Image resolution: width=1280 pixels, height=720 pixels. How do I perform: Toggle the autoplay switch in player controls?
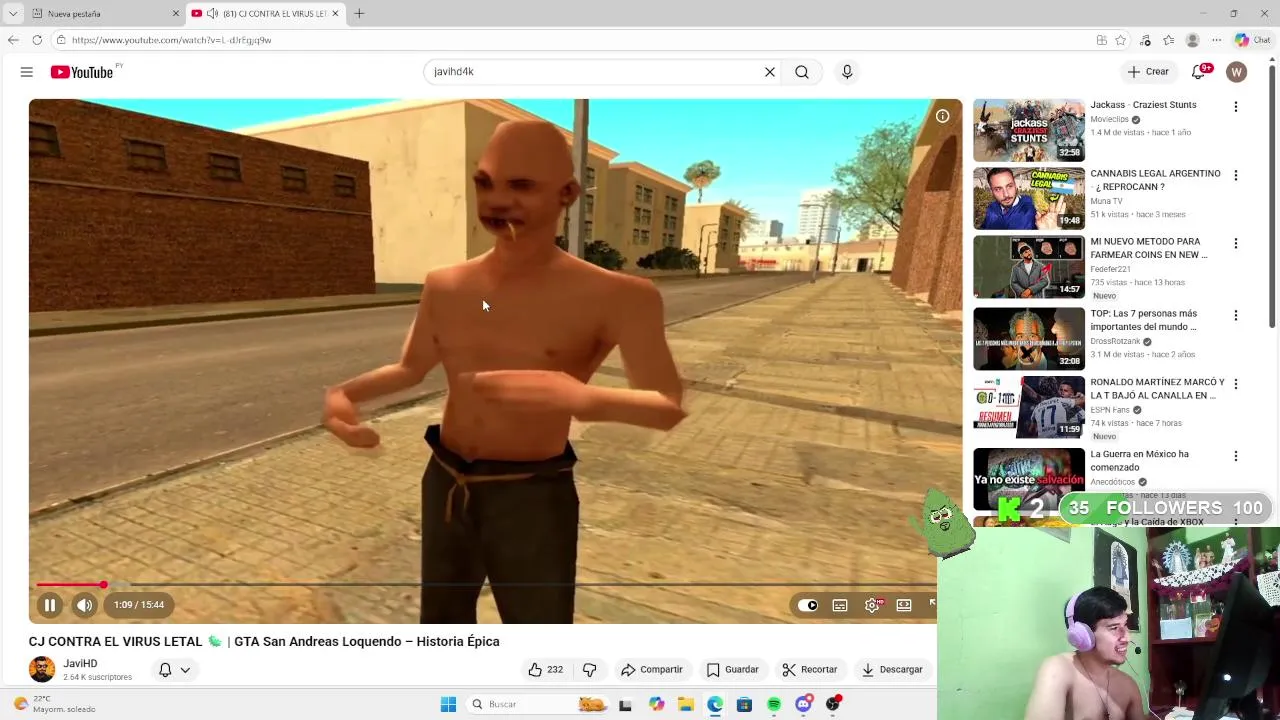pos(808,605)
